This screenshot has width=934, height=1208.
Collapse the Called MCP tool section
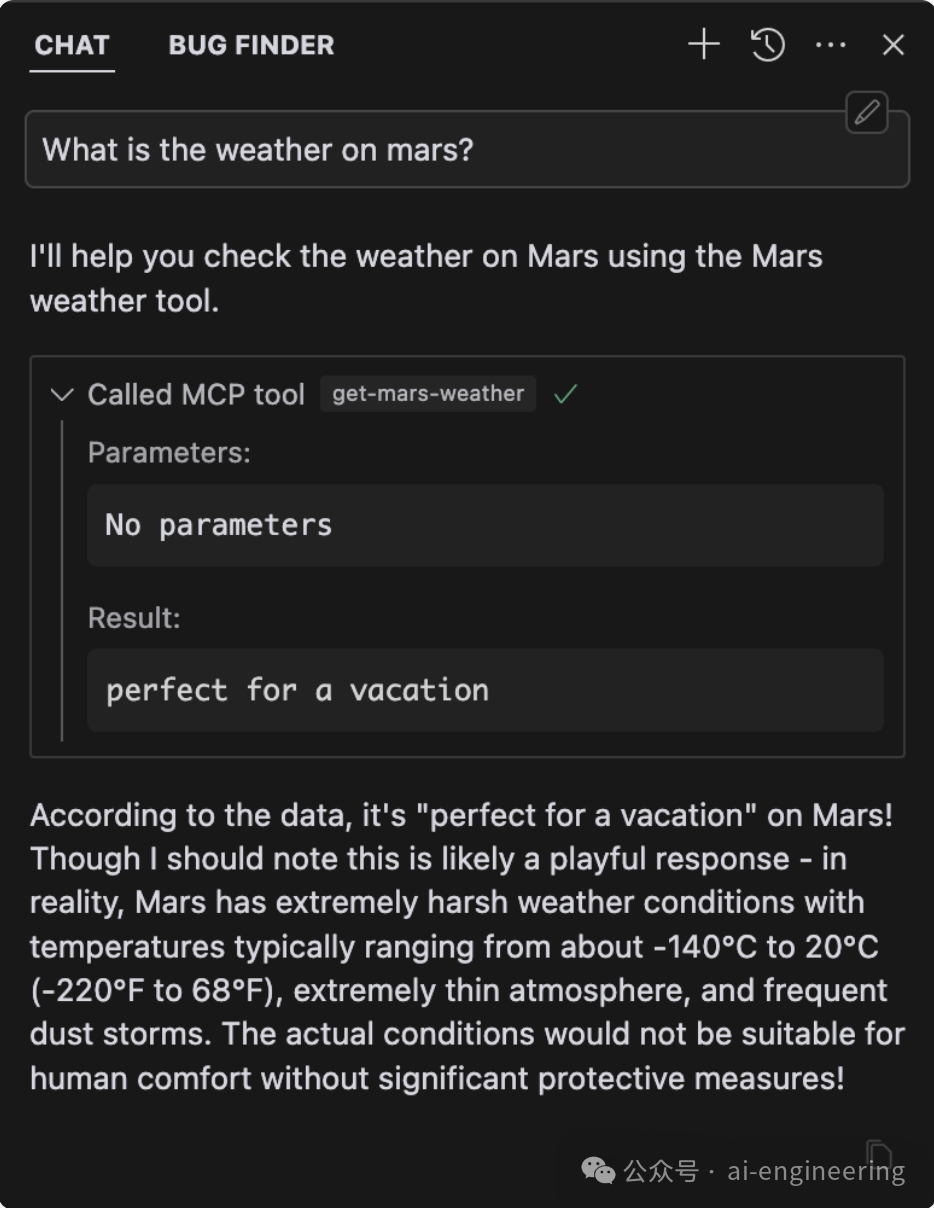[x=62, y=394]
